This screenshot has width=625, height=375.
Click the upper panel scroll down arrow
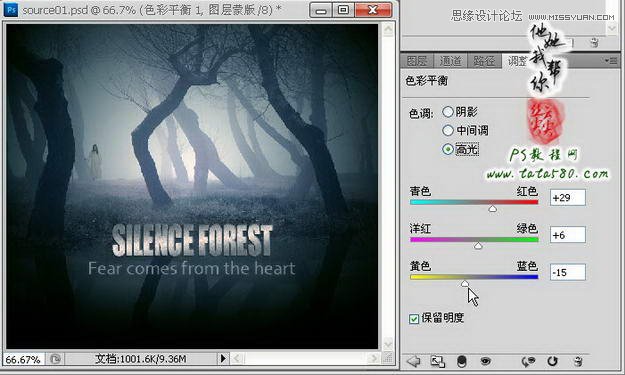click(612, 27)
